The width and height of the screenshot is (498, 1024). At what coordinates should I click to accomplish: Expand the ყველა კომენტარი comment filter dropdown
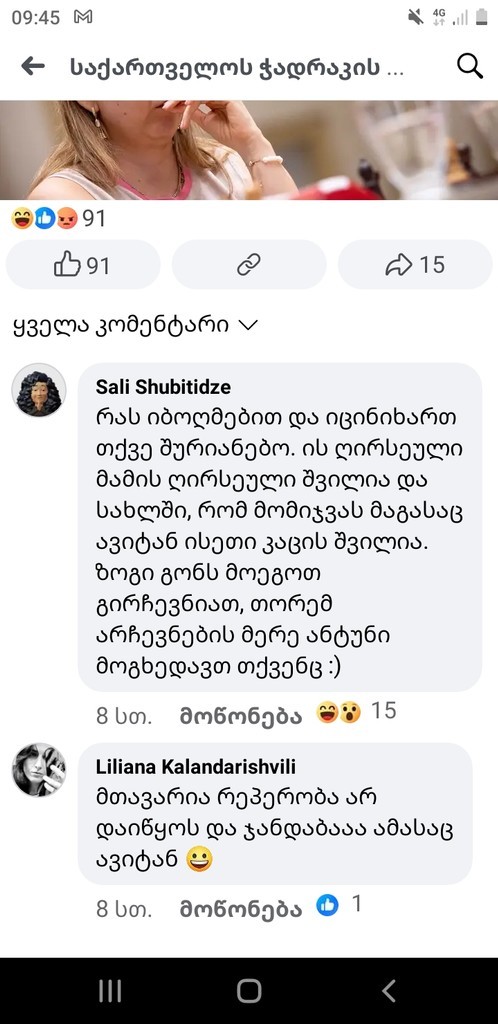coord(135,326)
